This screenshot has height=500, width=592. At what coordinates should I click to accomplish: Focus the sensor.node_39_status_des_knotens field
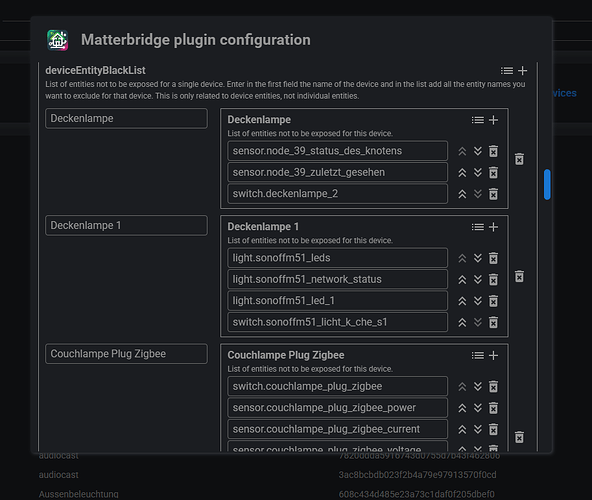point(338,151)
